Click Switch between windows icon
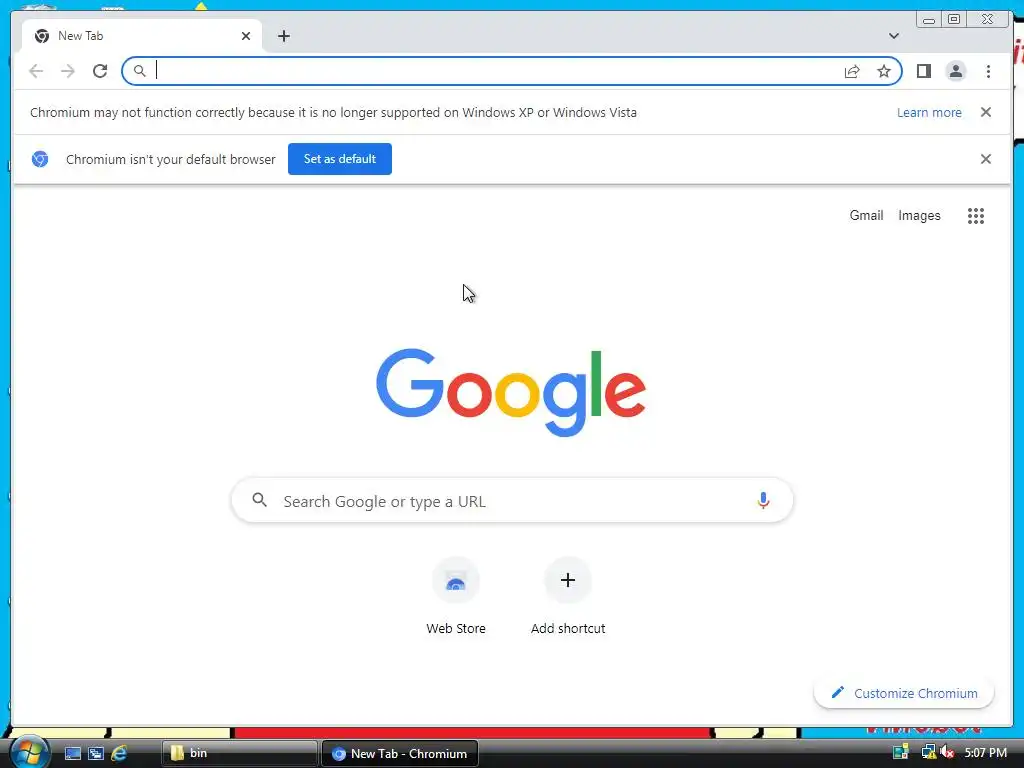Viewport: 1024px width, 768px height. (96, 754)
